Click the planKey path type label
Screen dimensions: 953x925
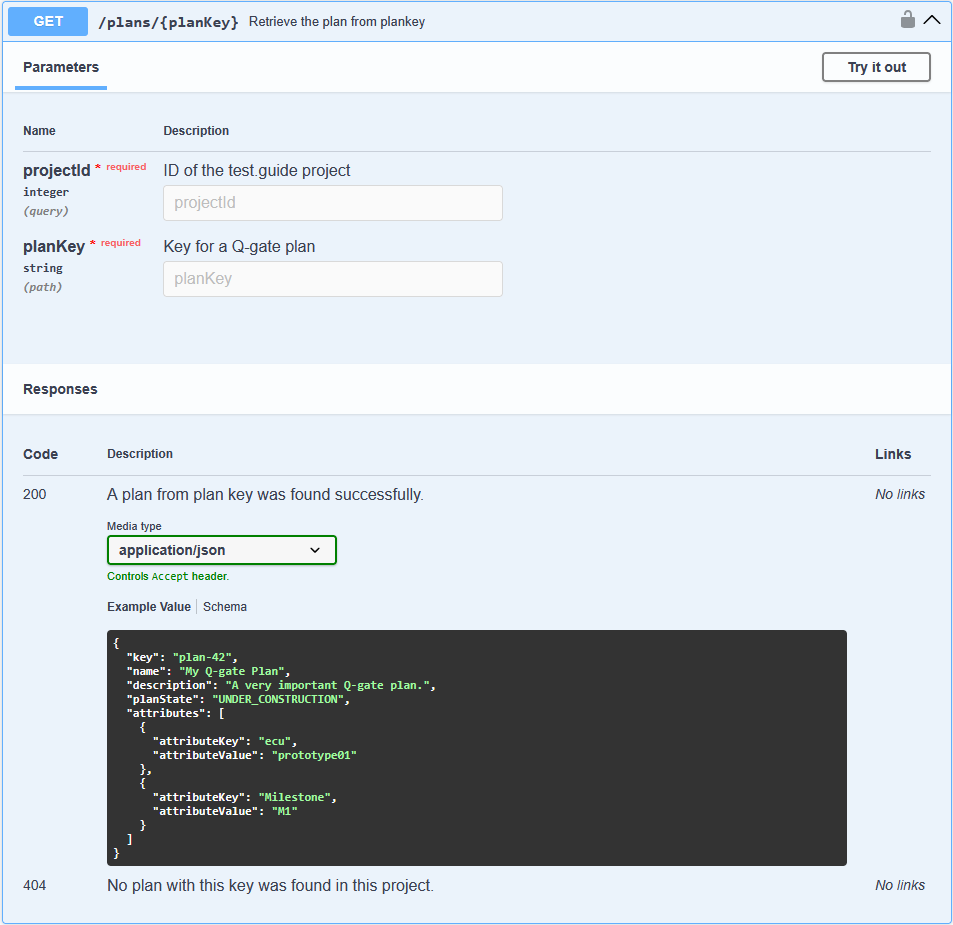click(x=43, y=286)
